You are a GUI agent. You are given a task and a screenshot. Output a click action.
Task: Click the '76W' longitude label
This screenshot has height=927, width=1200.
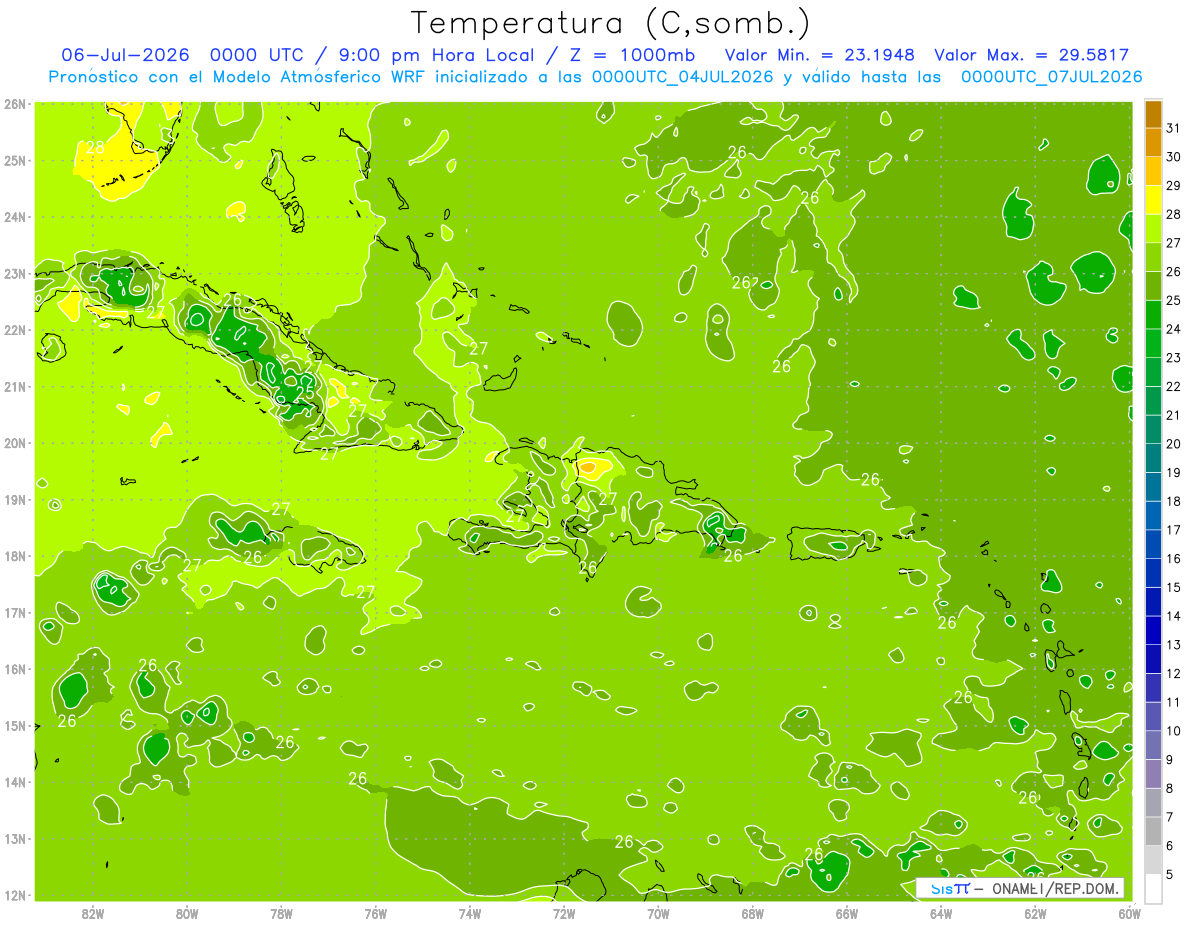[376, 913]
